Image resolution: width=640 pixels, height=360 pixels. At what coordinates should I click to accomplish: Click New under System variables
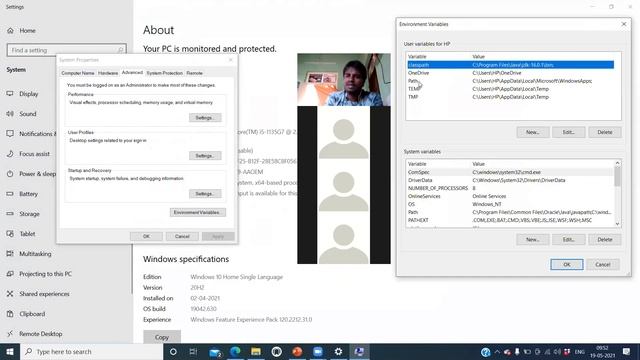pos(533,240)
